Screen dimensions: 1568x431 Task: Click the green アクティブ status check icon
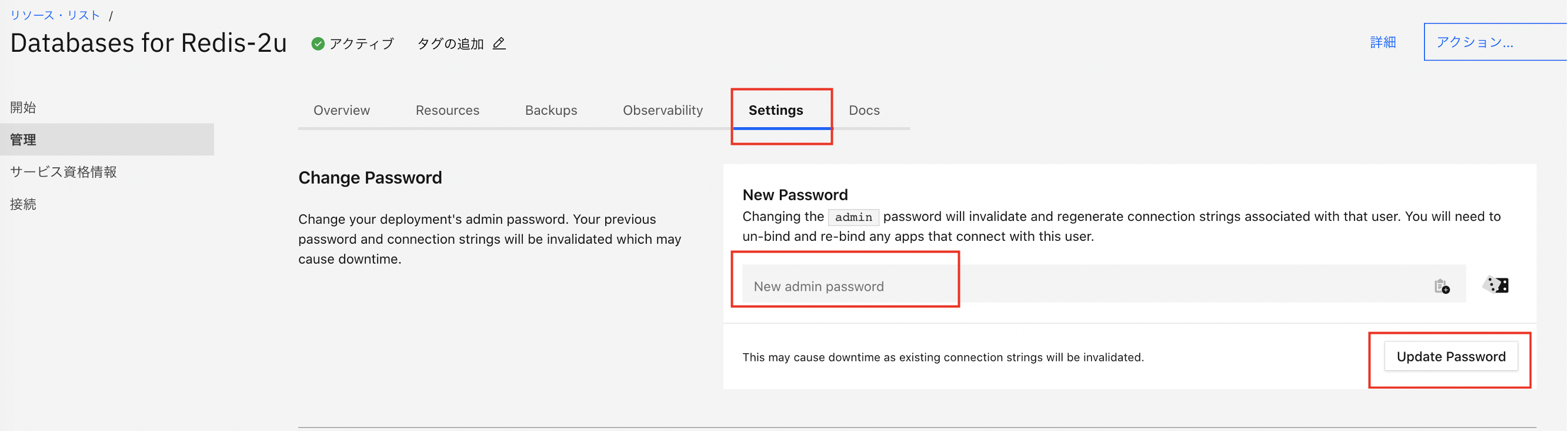[x=317, y=44]
